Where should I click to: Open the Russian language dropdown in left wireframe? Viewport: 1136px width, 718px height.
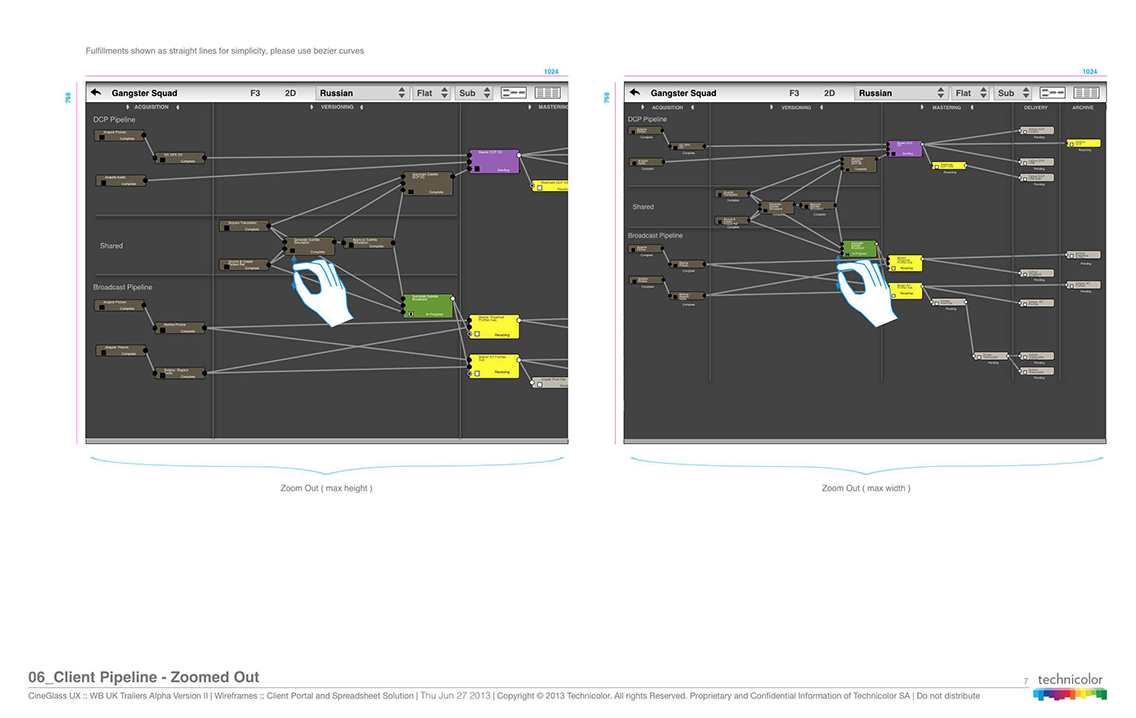pyautogui.click(x=362, y=93)
